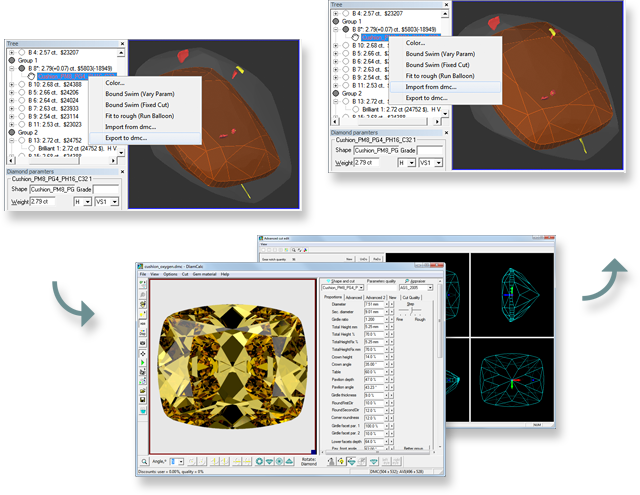640x495 pixels.
Task: Switch to the Cut Quality tab
Action: [x=410, y=296]
